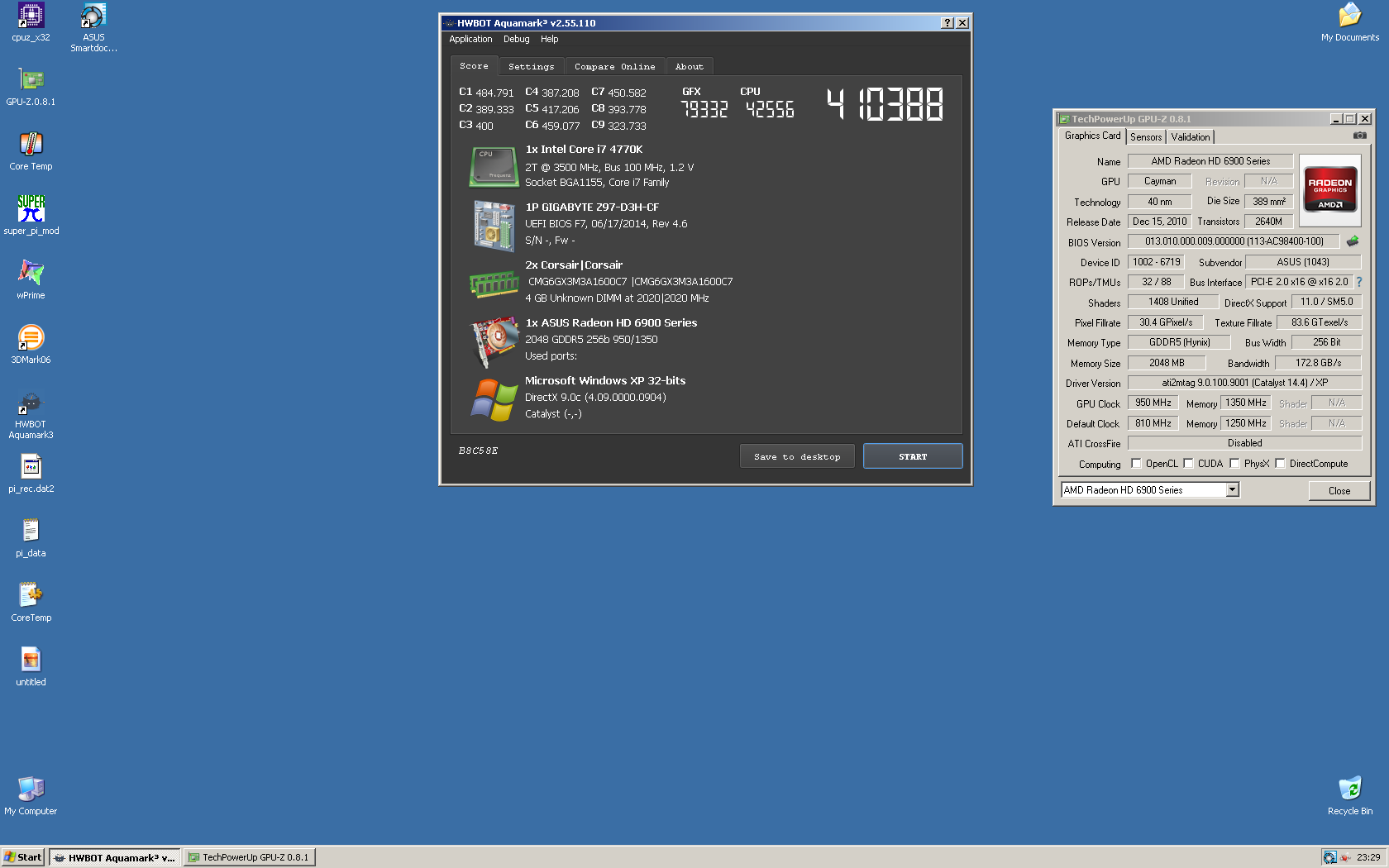The image size is (1389, 868).
Task: Click Save to desktop button
Action: pos(797,456)
